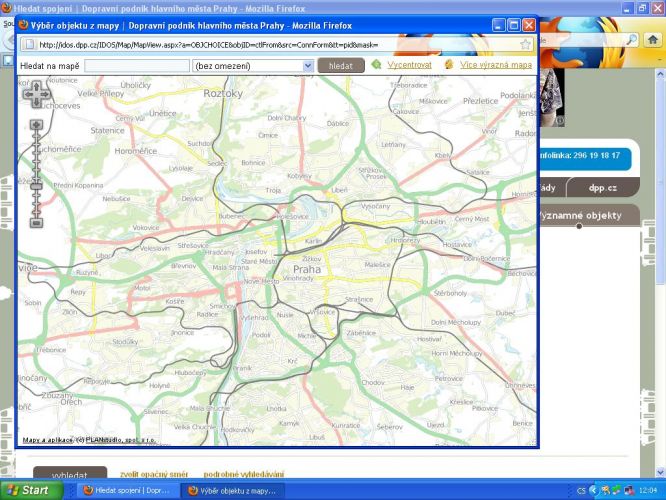Minimize the main Firefox window
The height and width of the screenshot is (500, 666).
point(629,8)
